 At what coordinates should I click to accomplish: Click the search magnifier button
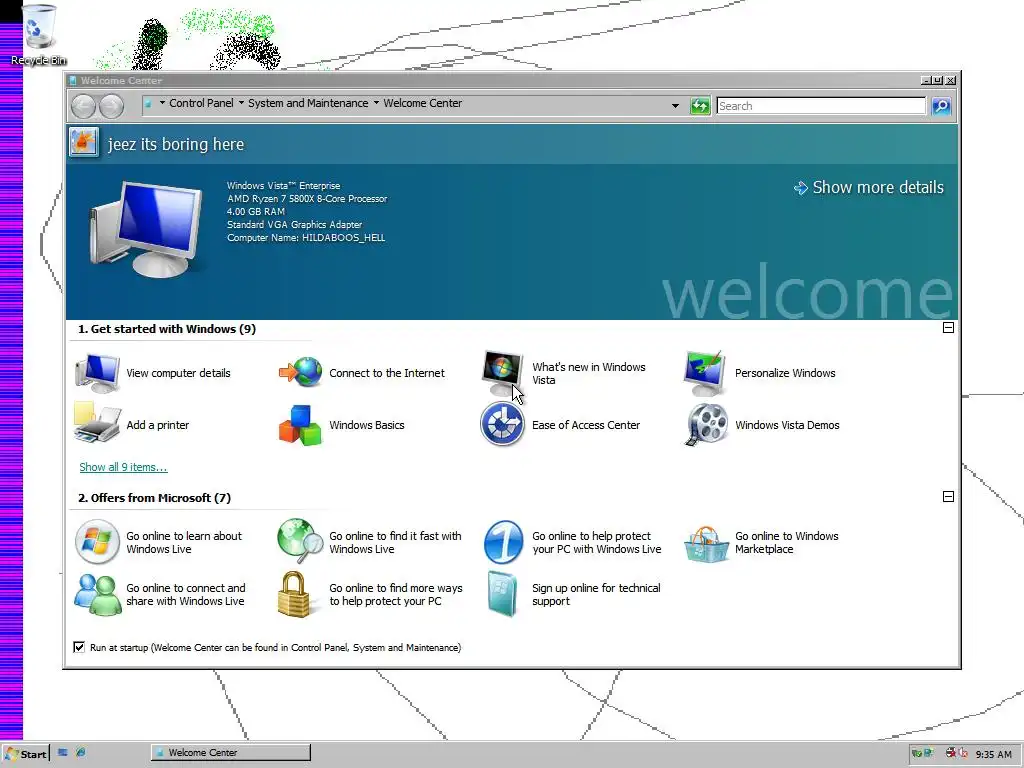[x=941, y=106]
